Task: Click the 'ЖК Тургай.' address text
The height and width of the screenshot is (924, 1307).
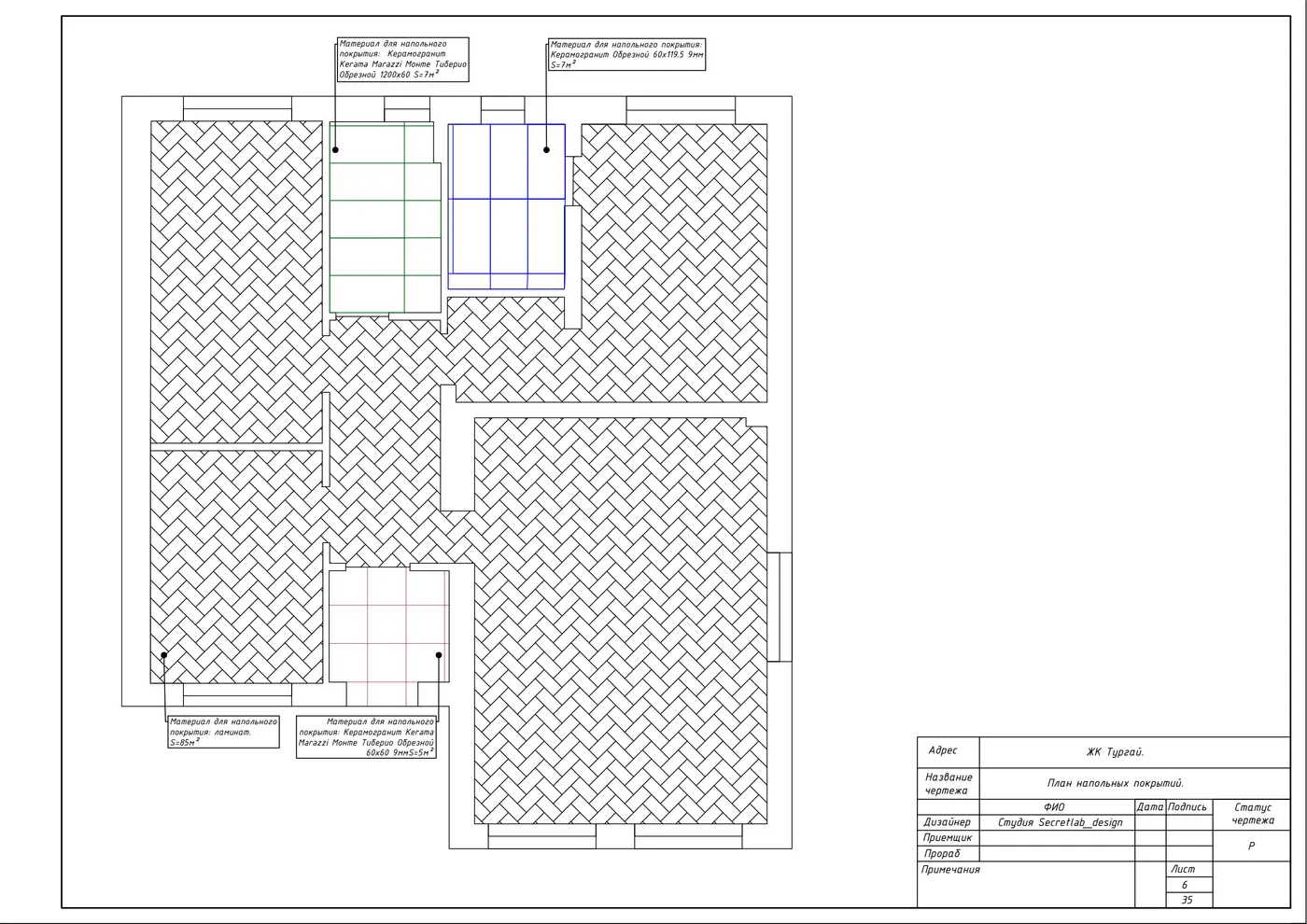Action: pos(1115,752)
